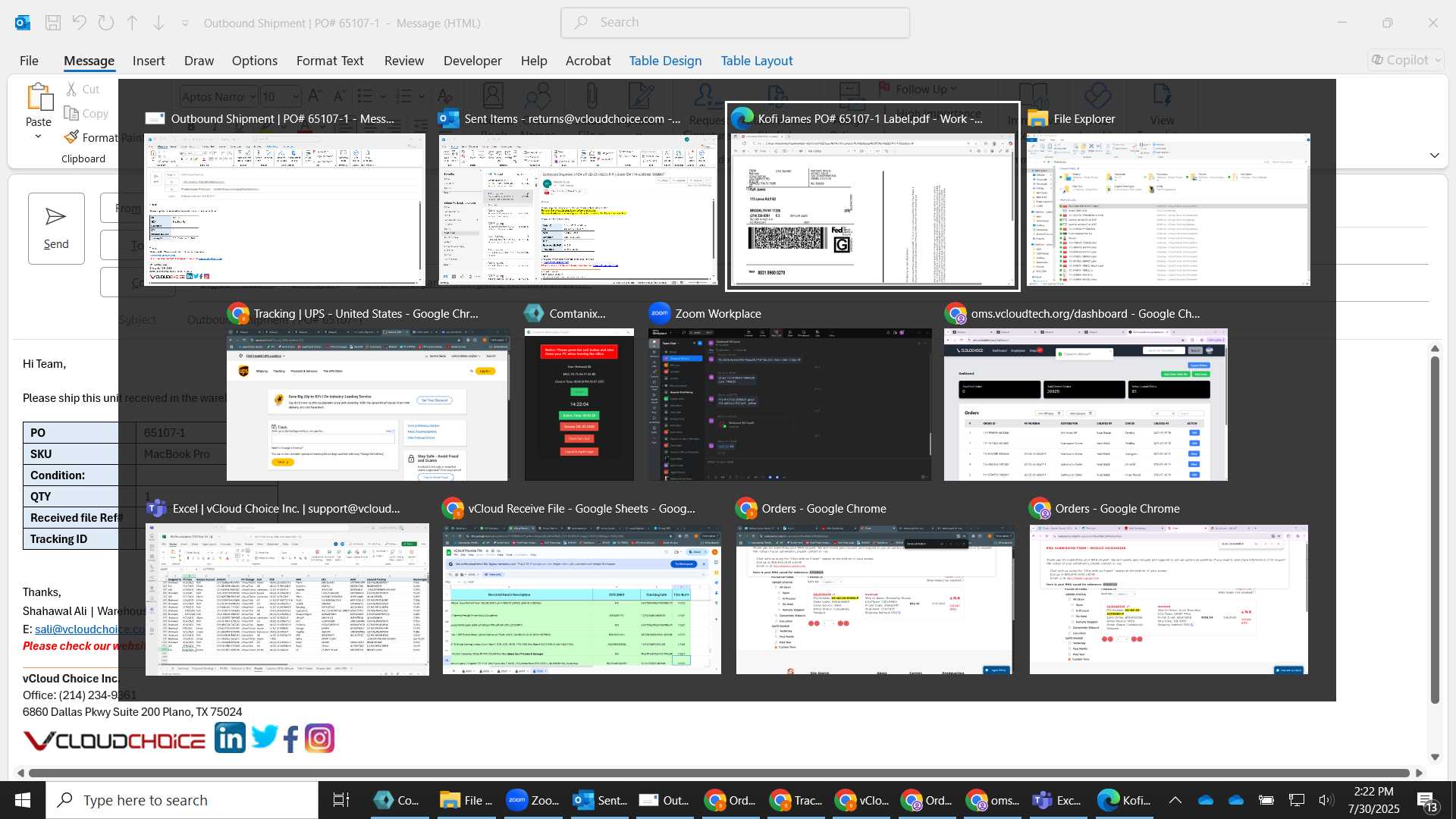This screenshot has height=819, width=1456.
Task: Open Teams Excel taskbar button
Action: [1059, 800]
